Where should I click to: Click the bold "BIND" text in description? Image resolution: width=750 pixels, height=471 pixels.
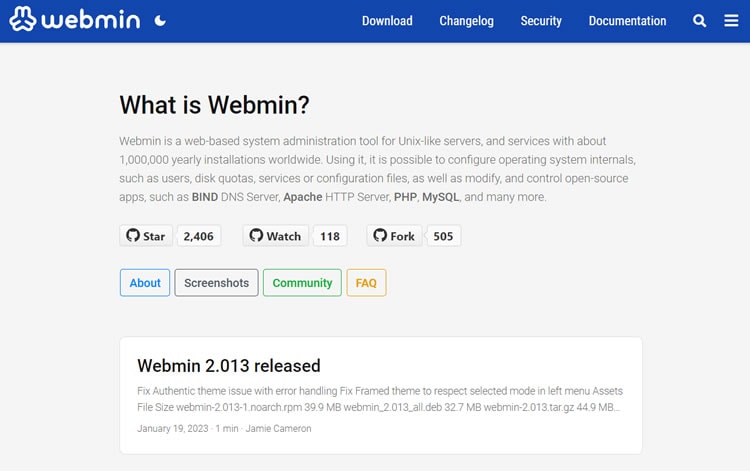[205, 197]
